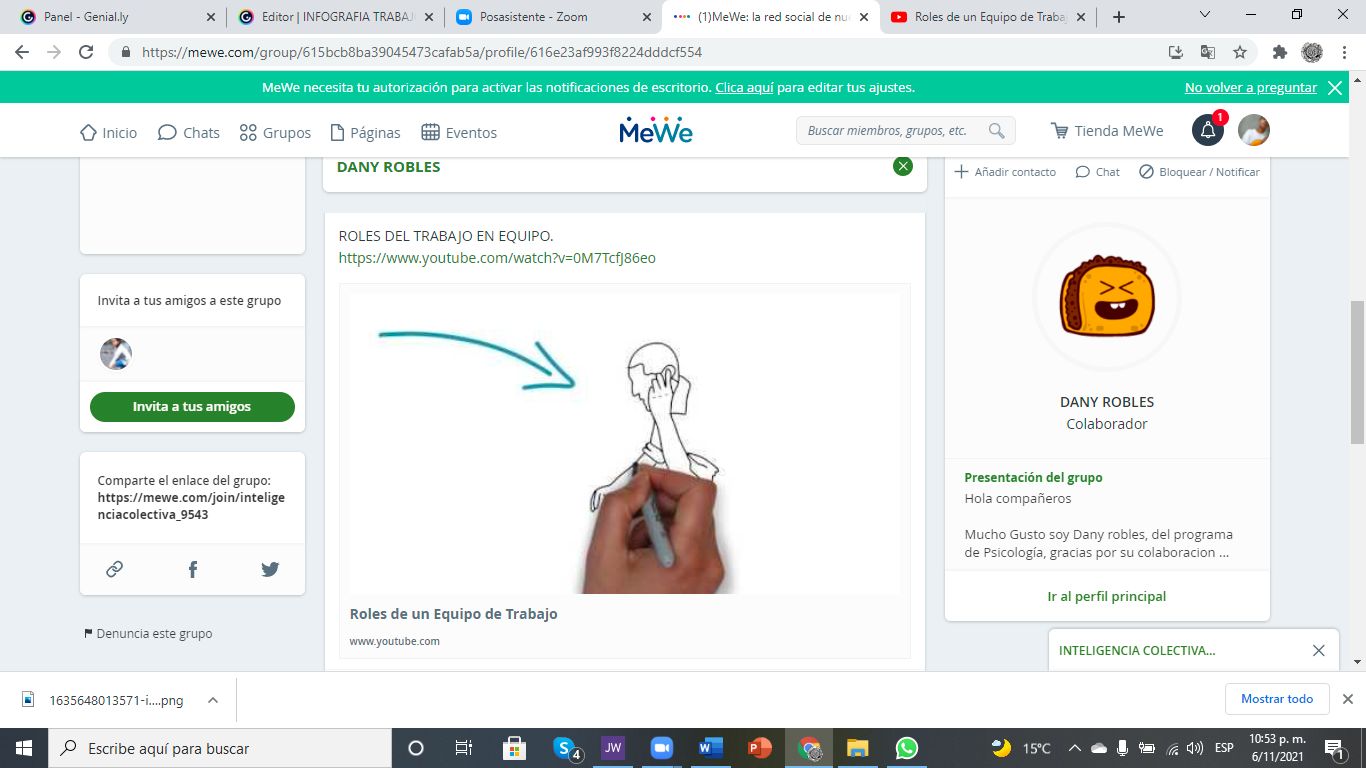Click the translate page icon
This screenshot has height=768, width=1366.
(1208, 52)
